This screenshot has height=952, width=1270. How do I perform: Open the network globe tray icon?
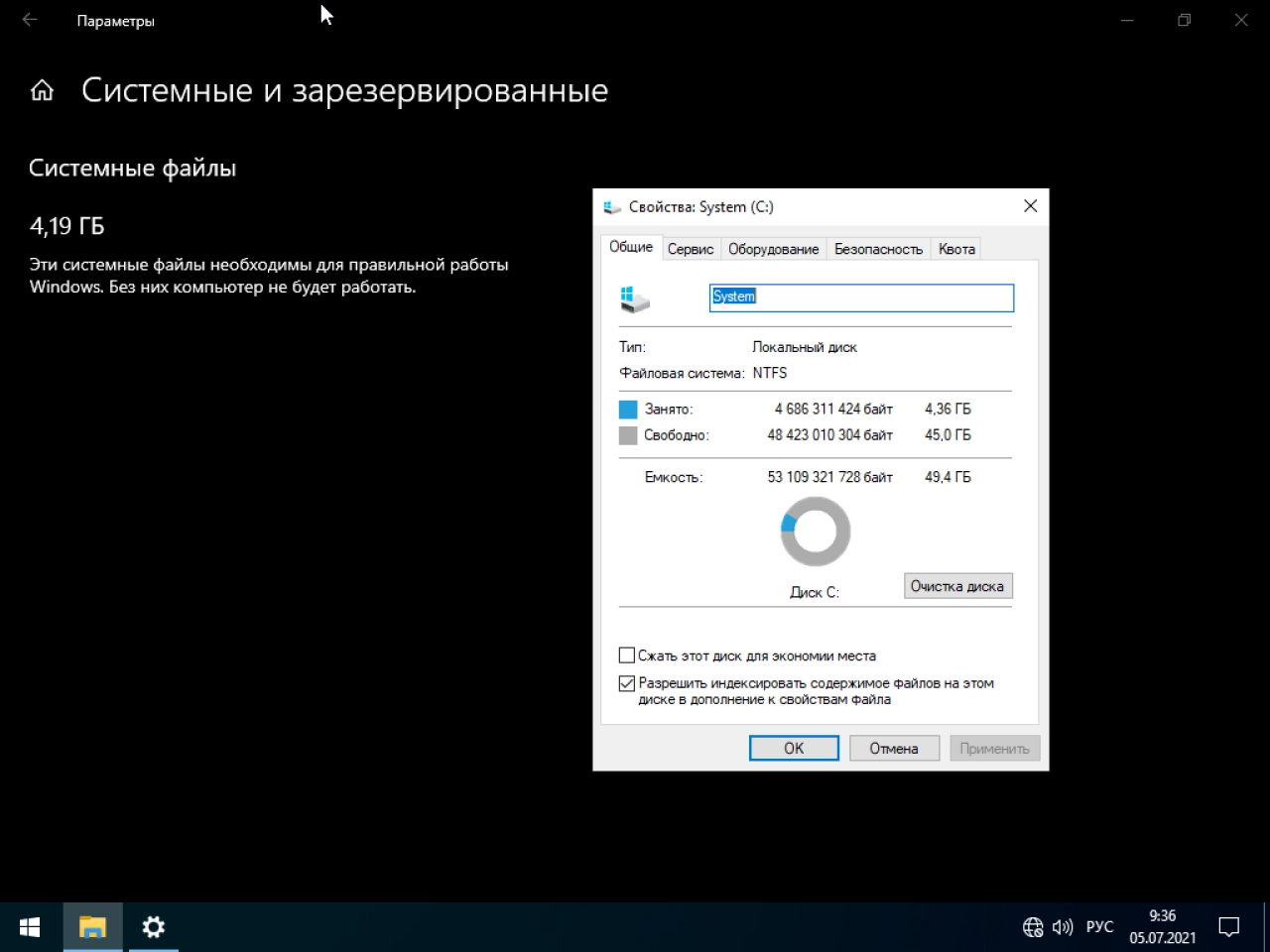coord(1033,927)
